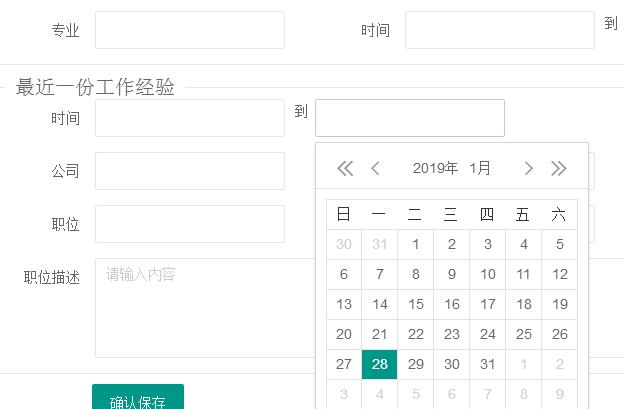
Task: Select January 2 in calendar
Action: click(452, 244)
